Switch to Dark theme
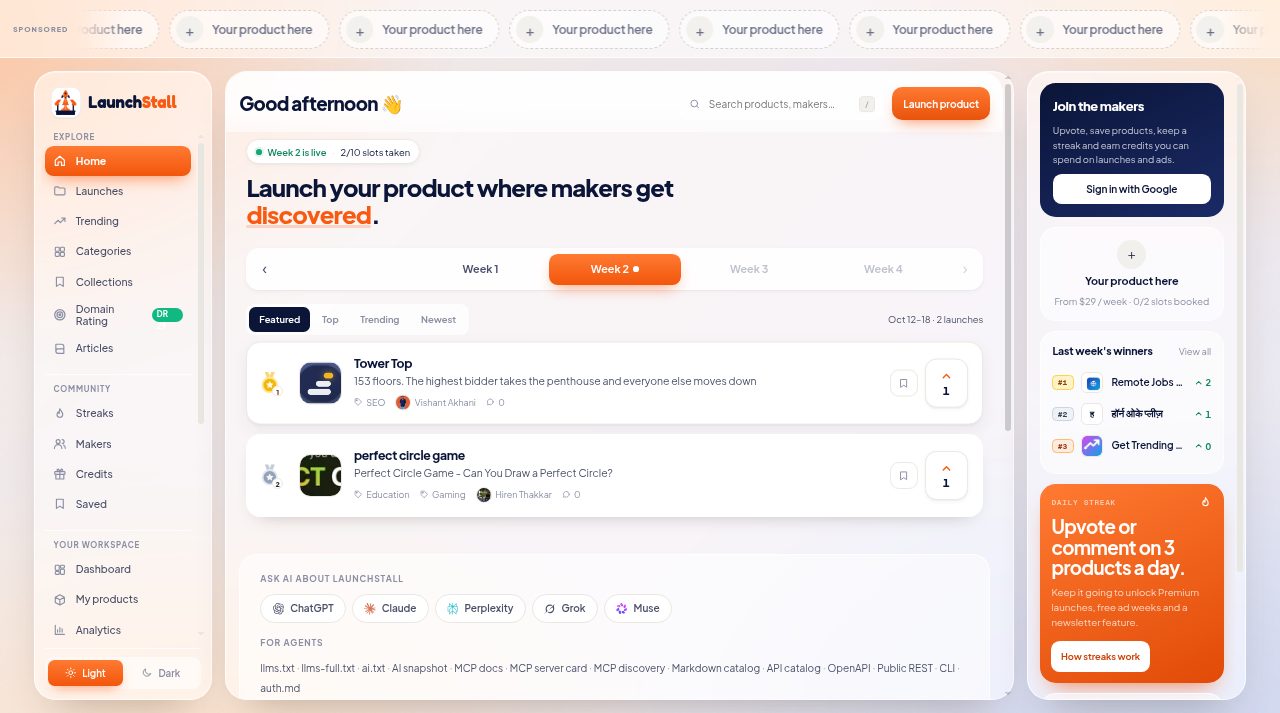Image resolution: width=1280 pixels, height=713 pixels. click(162, 673)
